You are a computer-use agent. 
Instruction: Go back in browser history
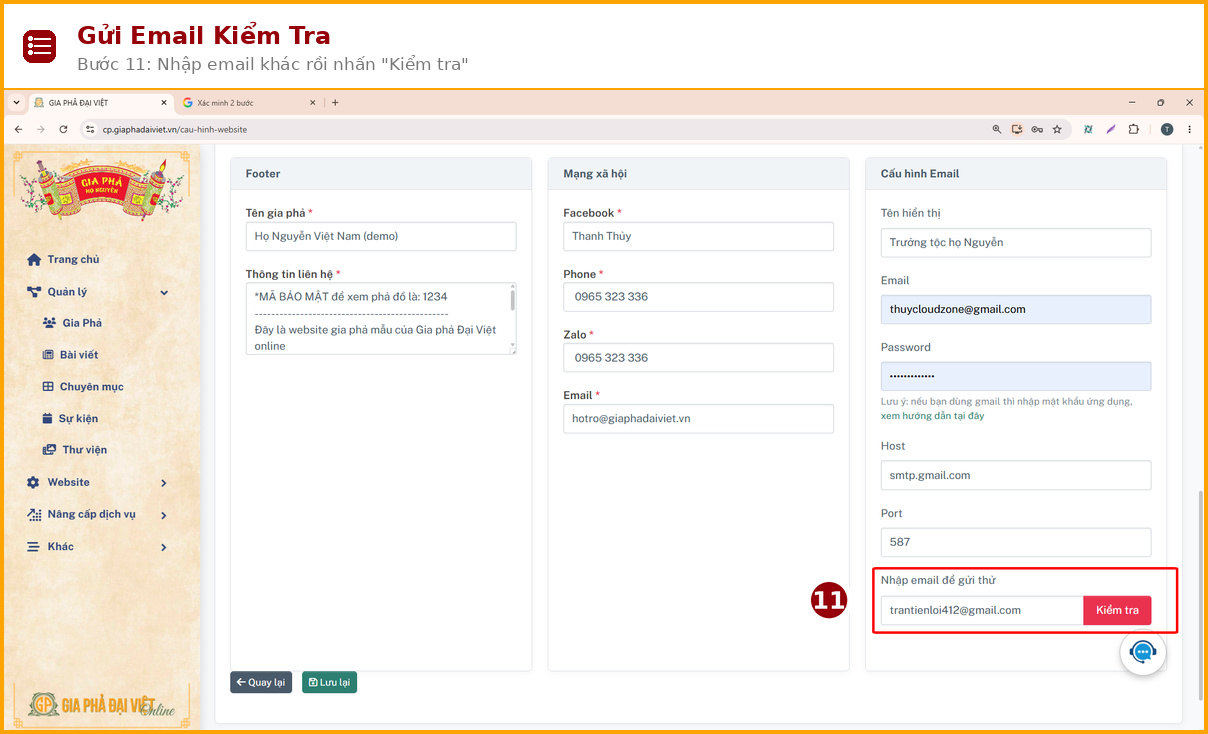[x=18, y=129]
